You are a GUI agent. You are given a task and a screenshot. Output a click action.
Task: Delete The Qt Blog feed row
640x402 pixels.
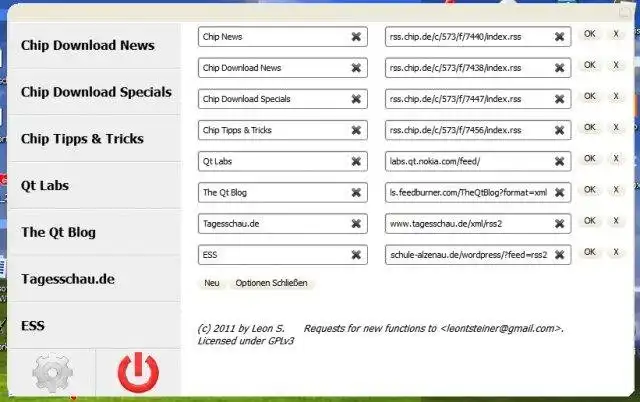(x=616, y=189)
